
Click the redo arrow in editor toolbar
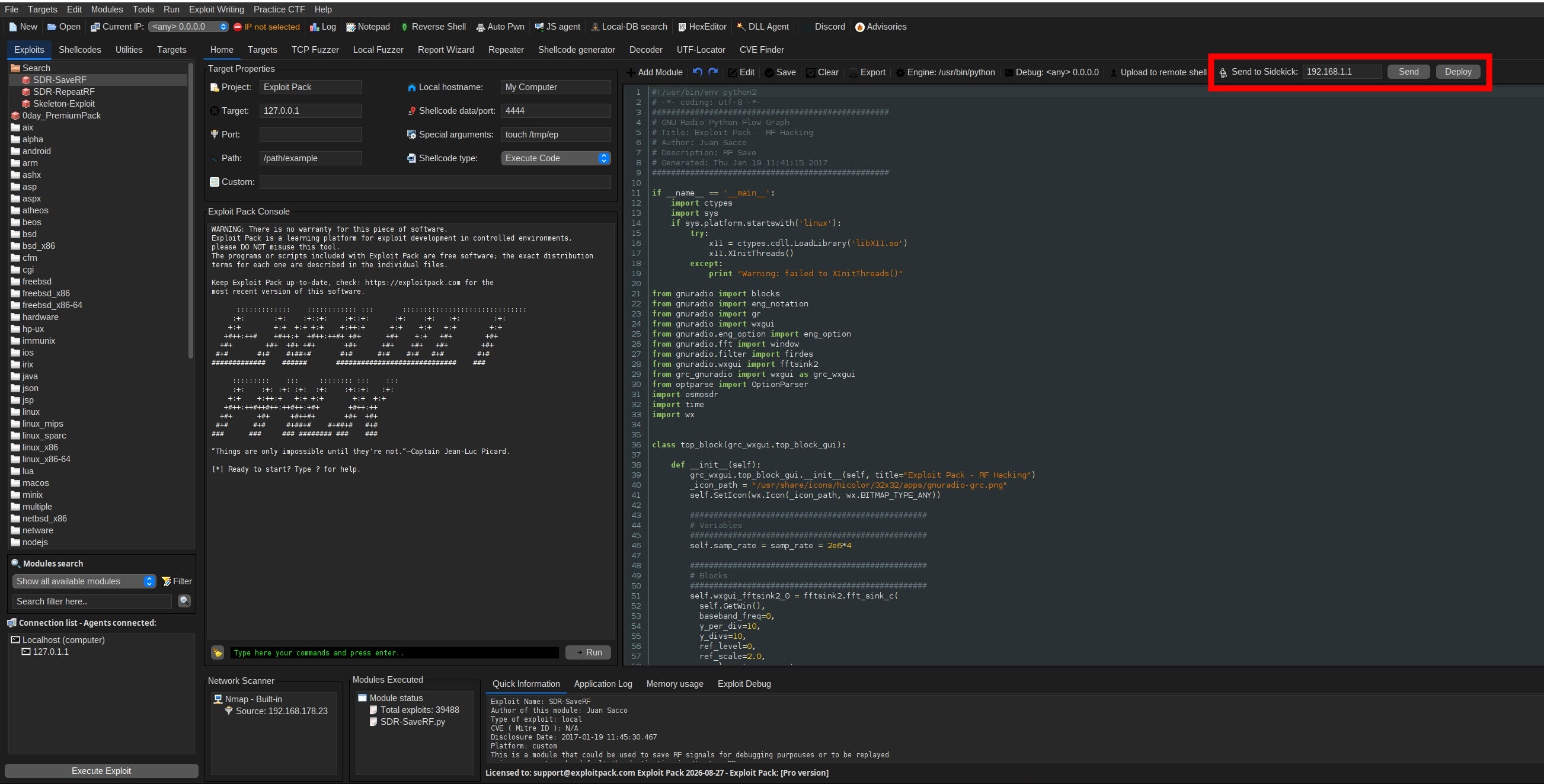[x=712, y=72]
